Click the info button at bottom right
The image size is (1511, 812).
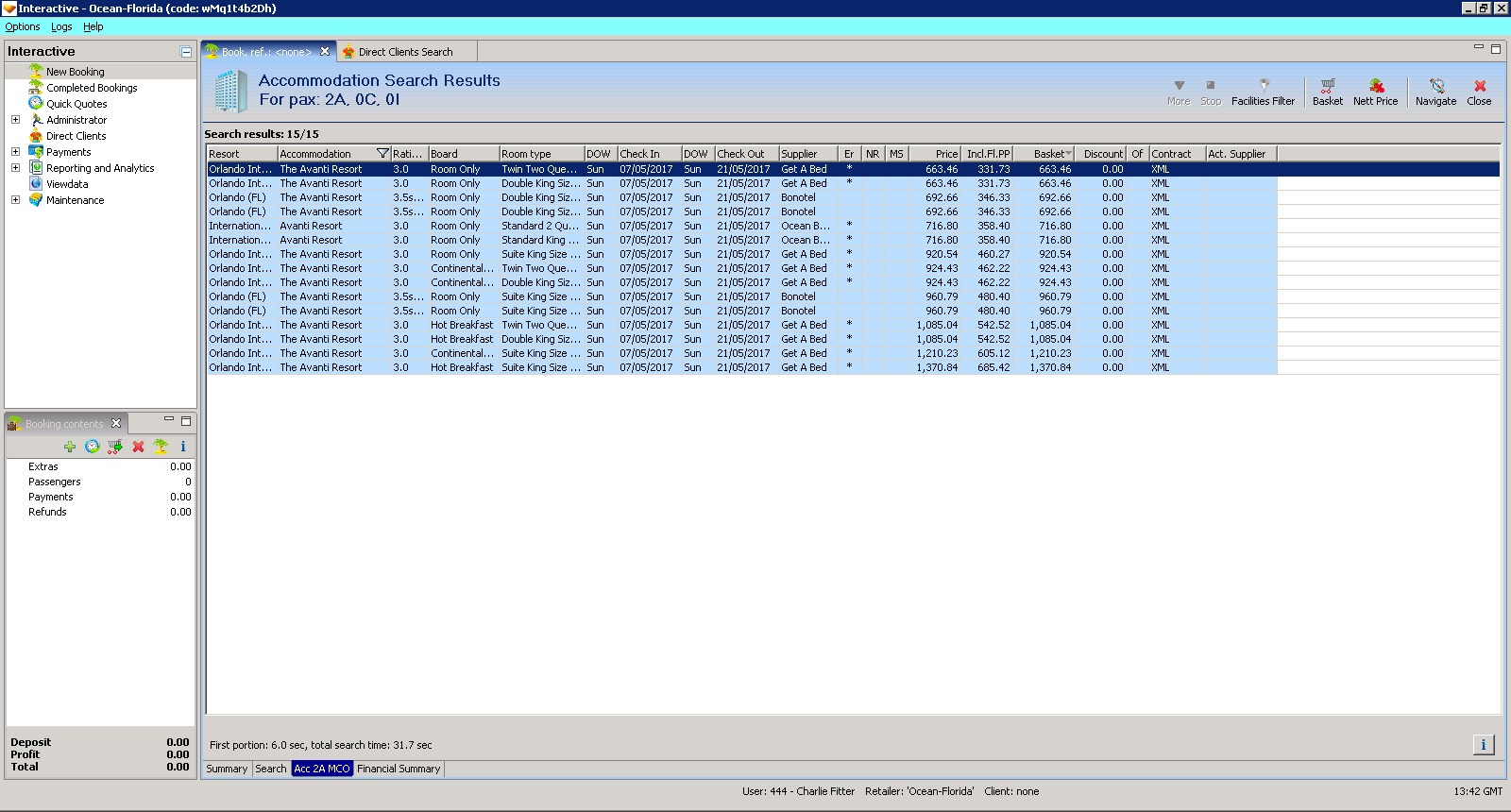1484,745
